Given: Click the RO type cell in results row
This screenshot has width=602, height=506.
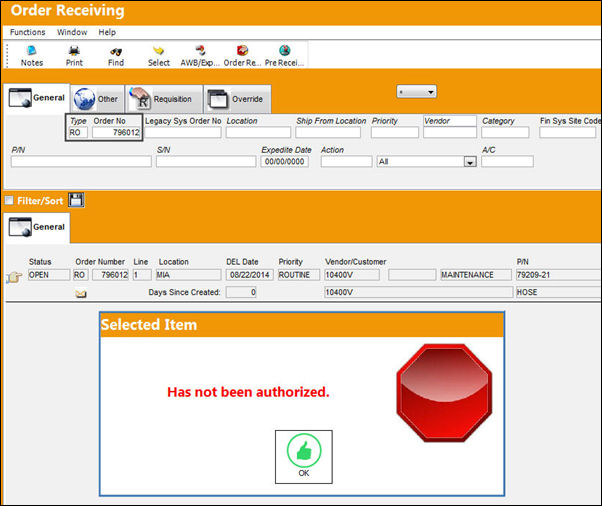Looking at the screenshot, I should (81, 275).
